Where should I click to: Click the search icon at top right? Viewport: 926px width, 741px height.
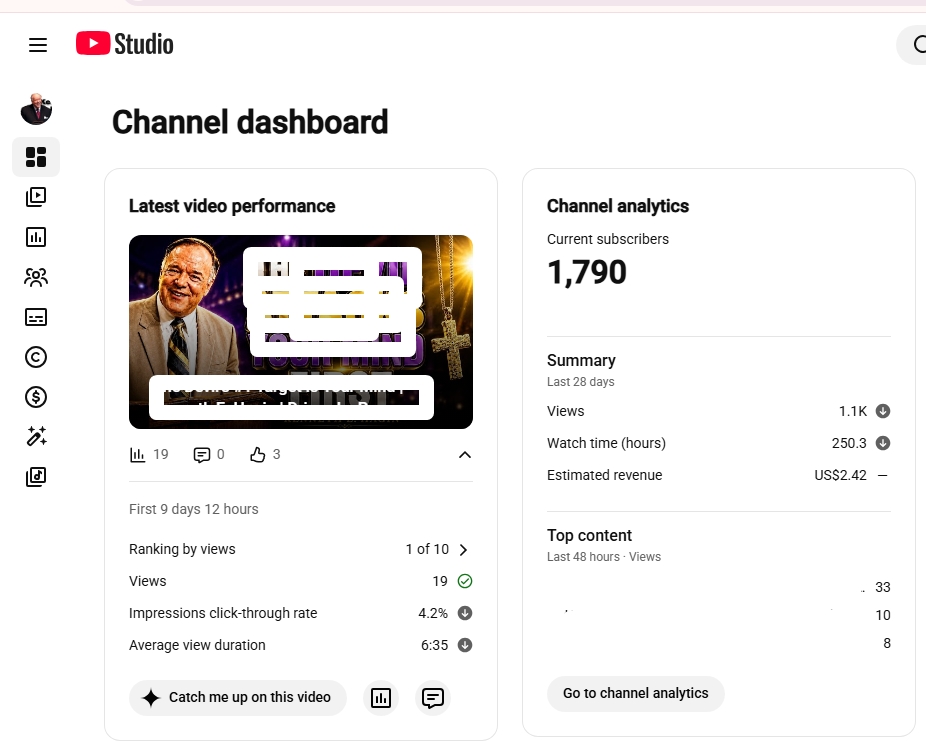(x=918, y=44)
